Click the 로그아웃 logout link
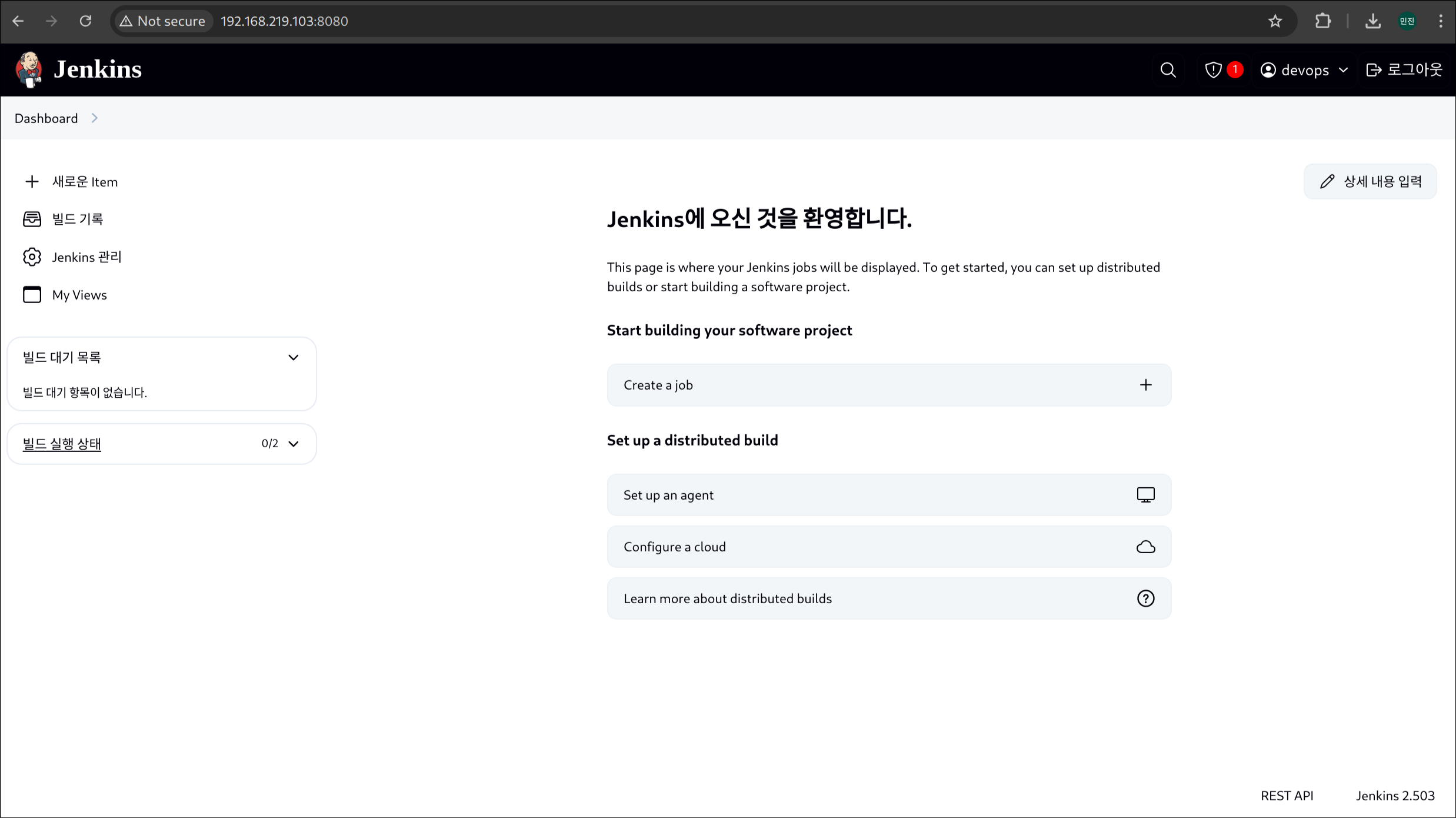The image size is (1456, 818). click(1404, 70)
